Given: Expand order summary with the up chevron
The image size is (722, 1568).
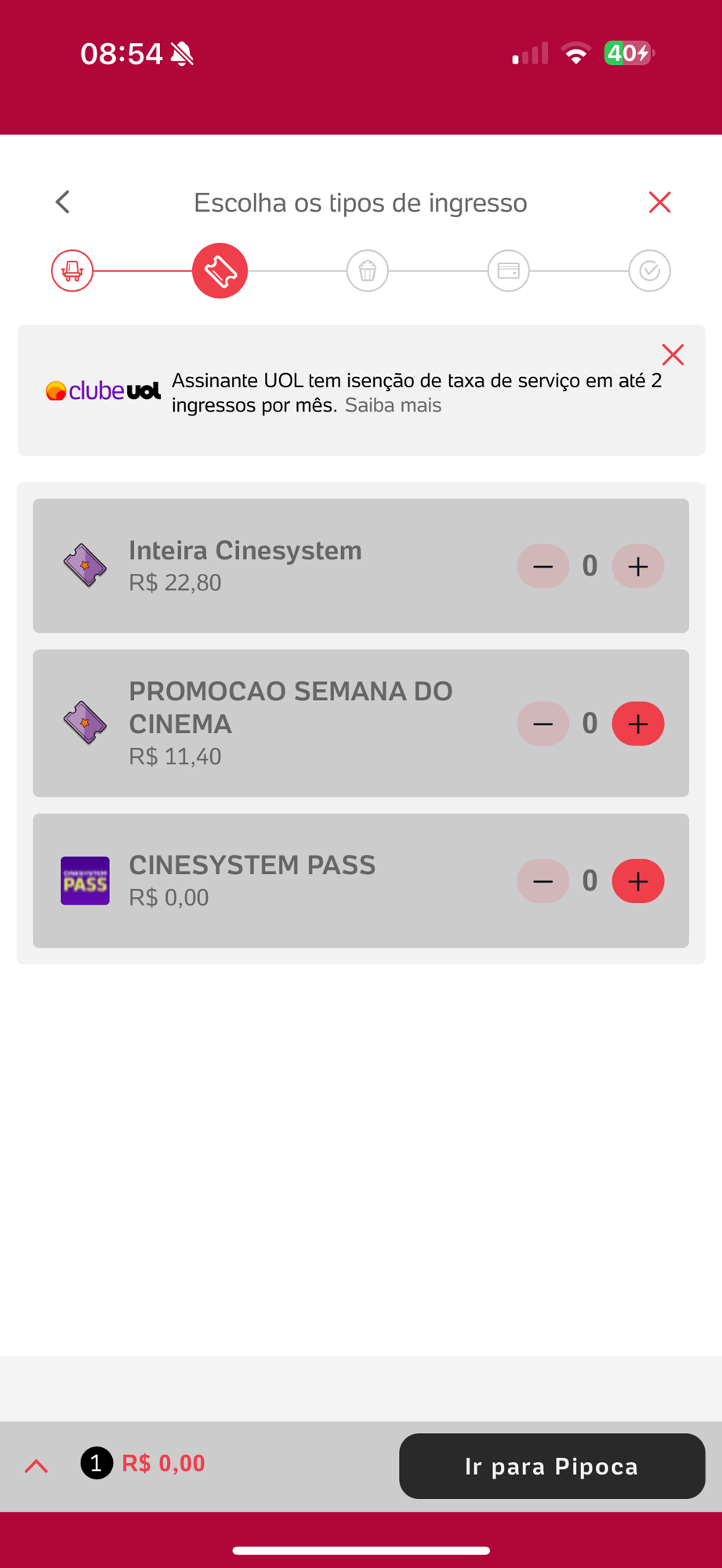Looking at the screenshot, I should [36, 1465].
